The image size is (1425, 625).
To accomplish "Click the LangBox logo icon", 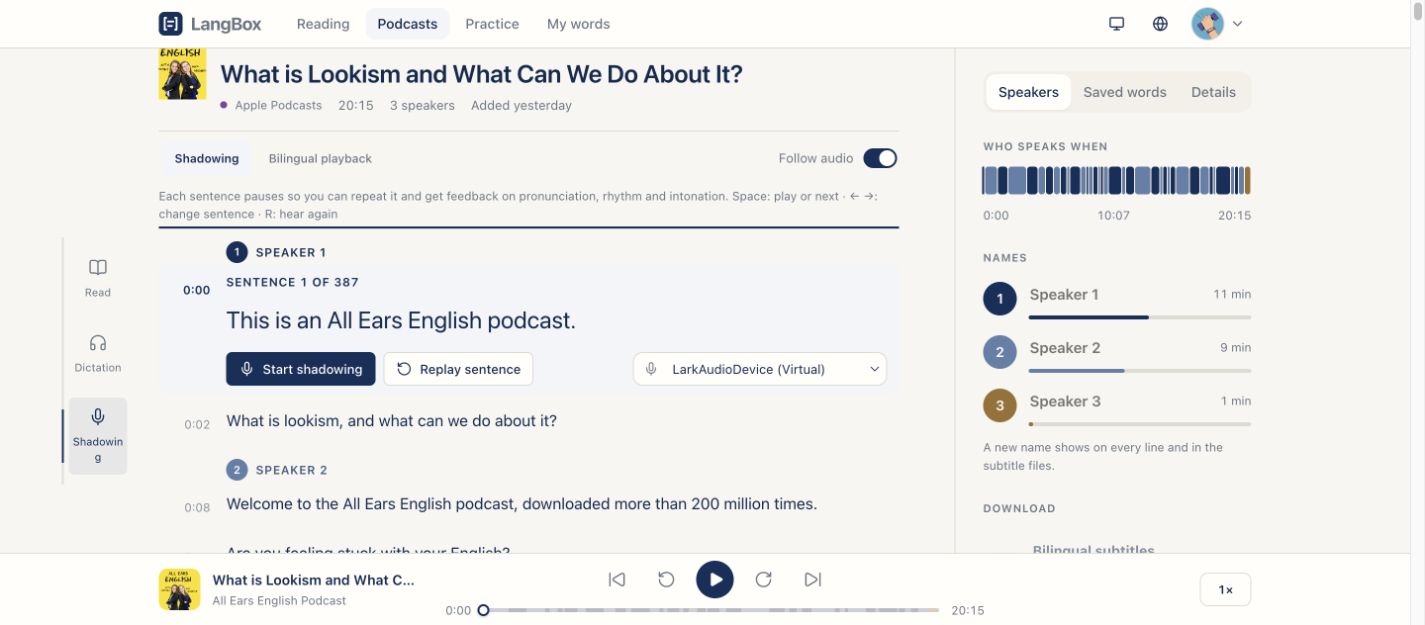I will [171, 24].
